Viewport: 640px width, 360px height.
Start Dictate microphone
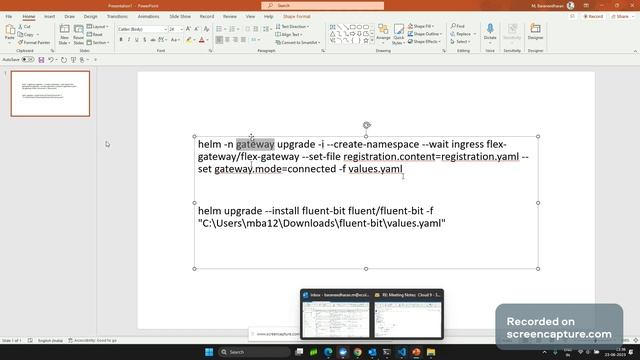coord(490,32)
